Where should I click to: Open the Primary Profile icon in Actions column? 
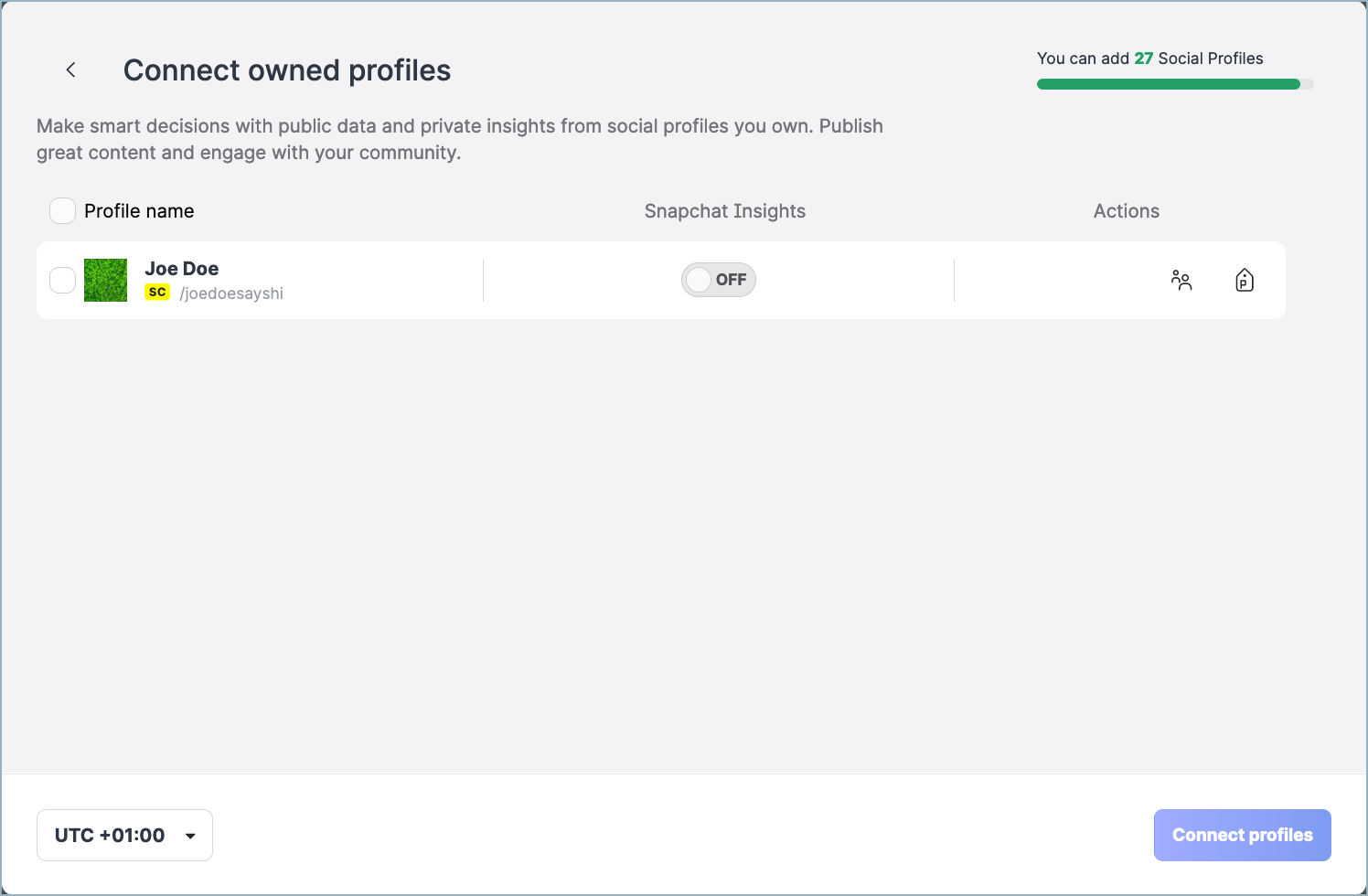click(1245, 281)
